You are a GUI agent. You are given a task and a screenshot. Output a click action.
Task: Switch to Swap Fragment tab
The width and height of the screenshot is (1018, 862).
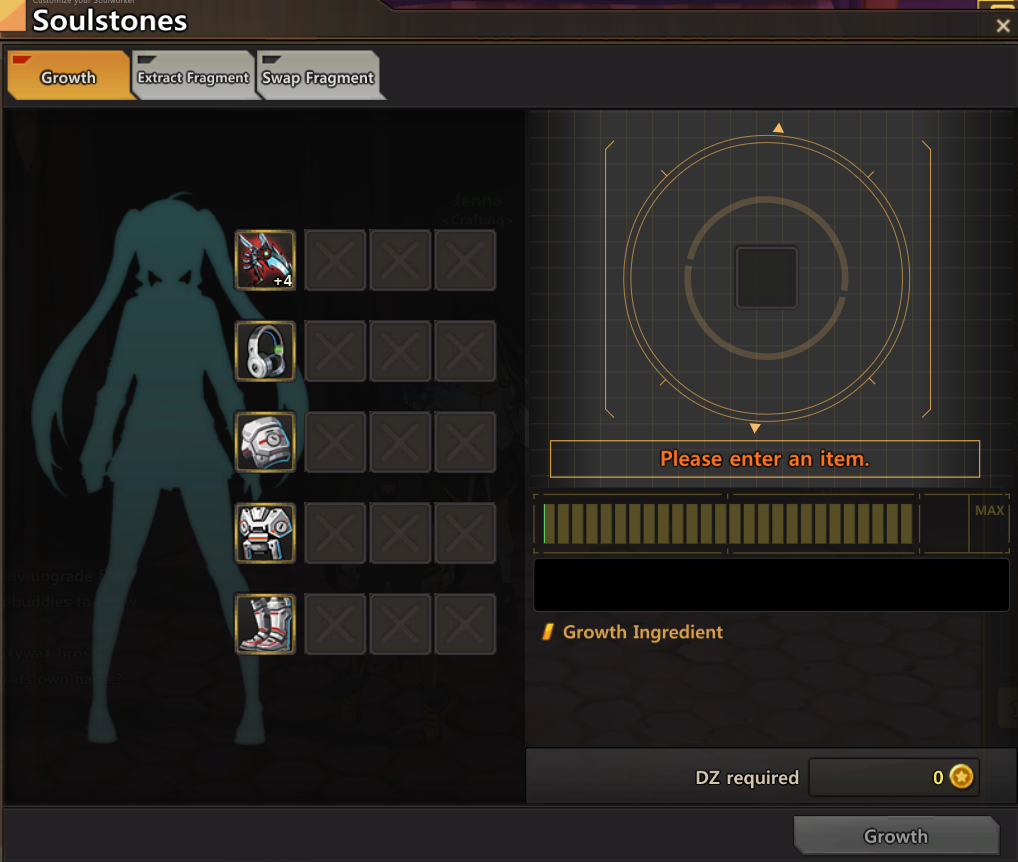pyautogui.click(x=318, y=75)
